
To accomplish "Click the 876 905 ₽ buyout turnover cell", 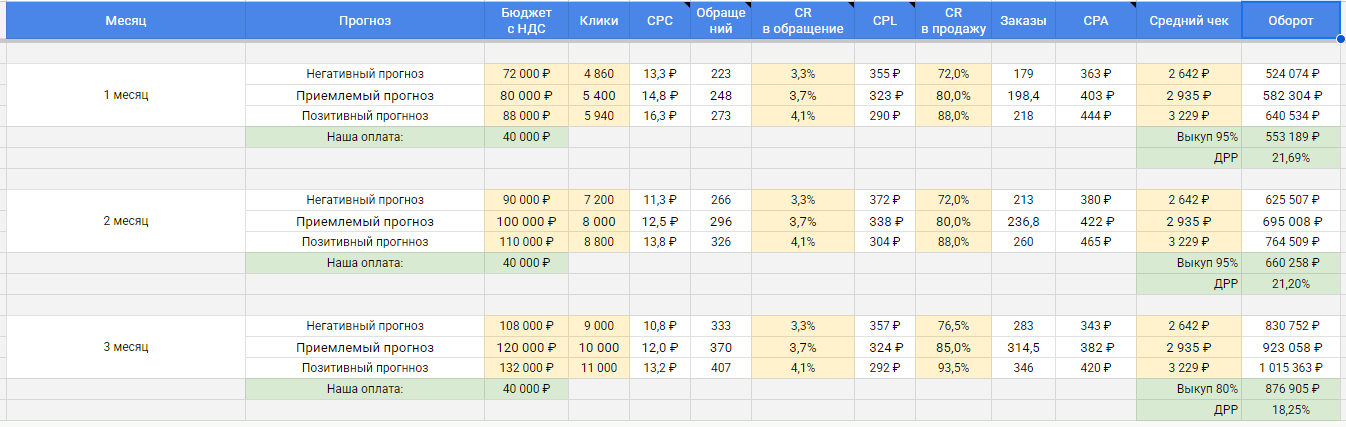I will click(x=1290, y=389).
